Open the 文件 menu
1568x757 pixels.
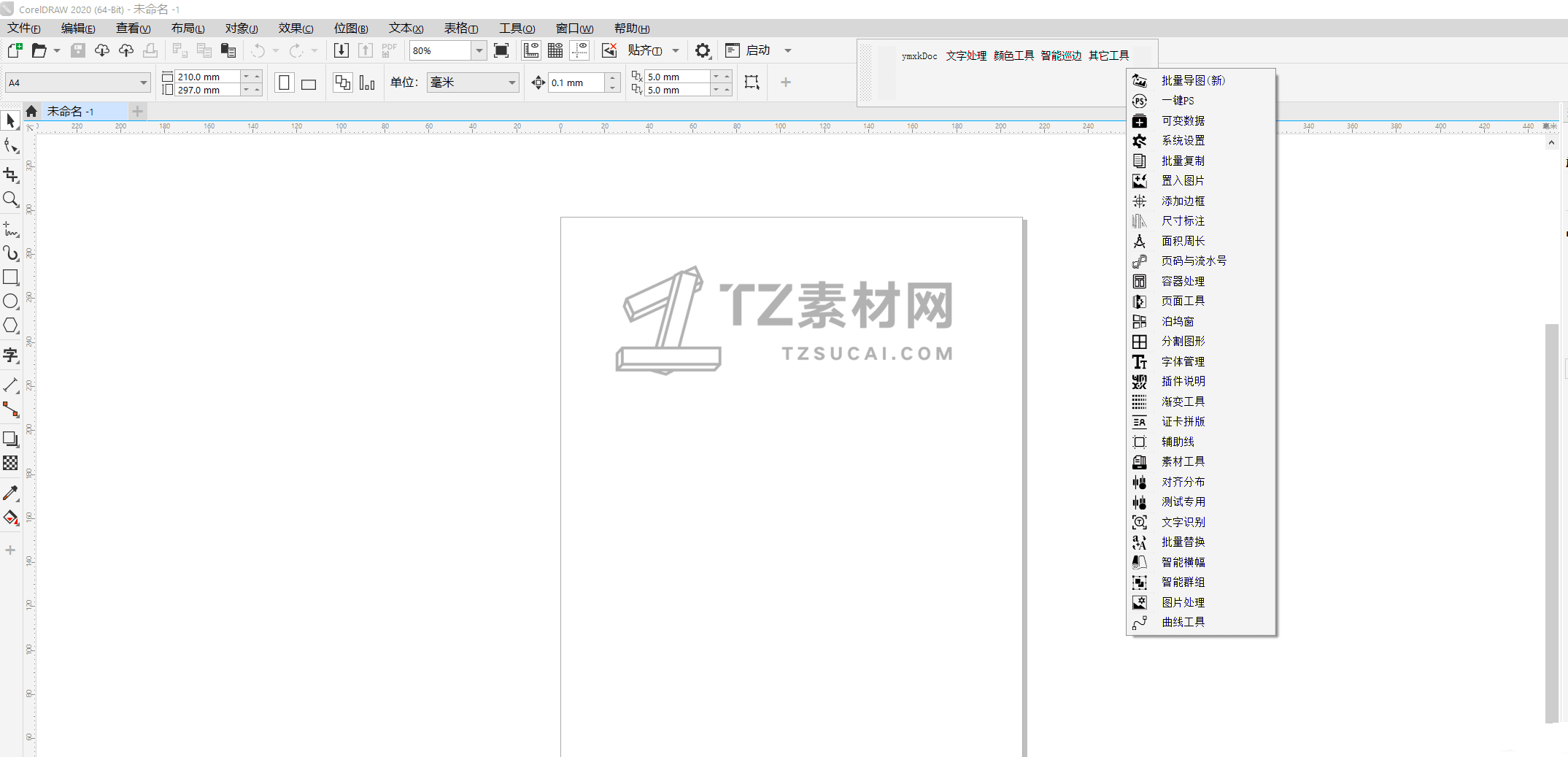click(23, 28)
